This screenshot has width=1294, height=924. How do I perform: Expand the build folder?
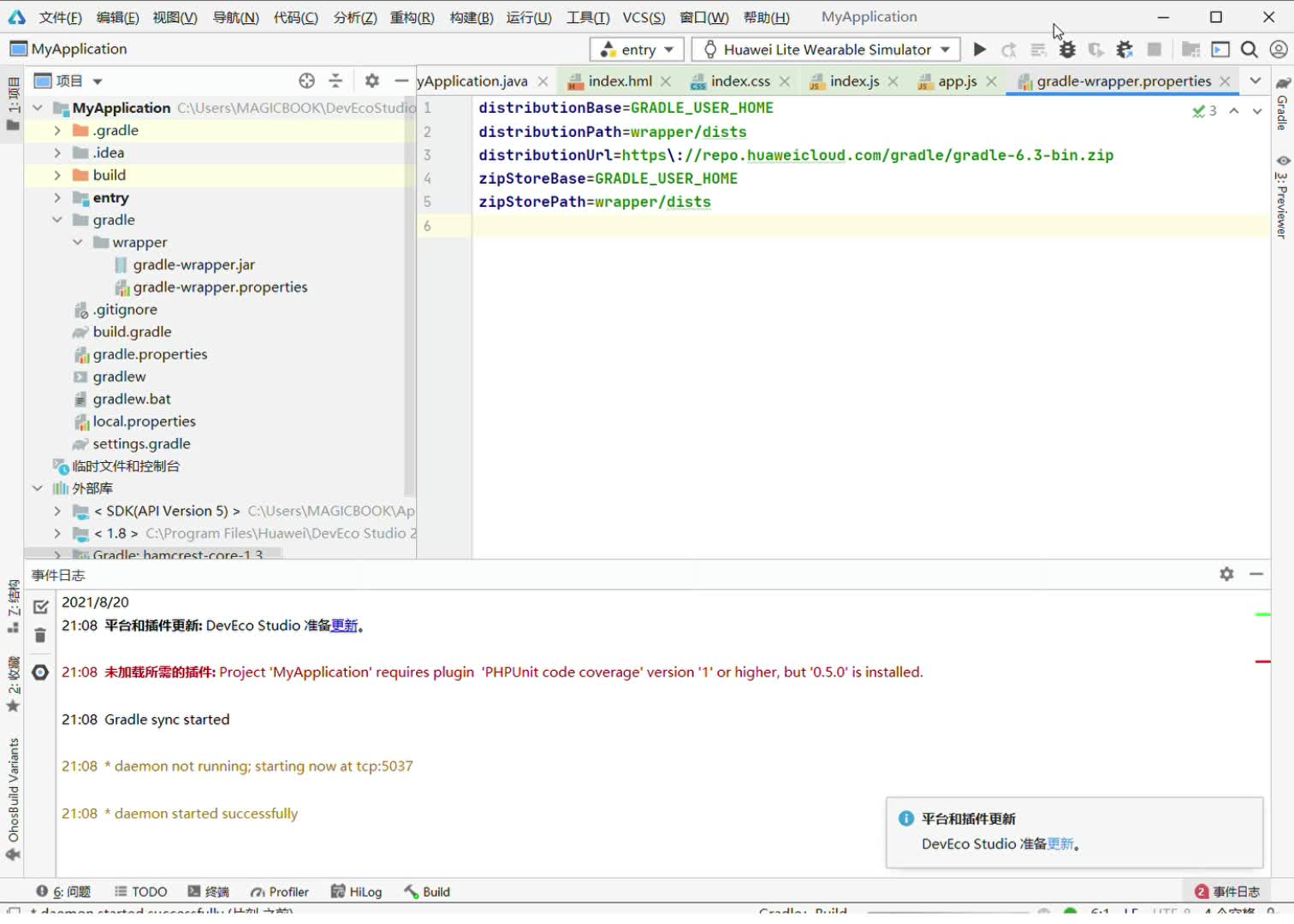coord(57,175)
